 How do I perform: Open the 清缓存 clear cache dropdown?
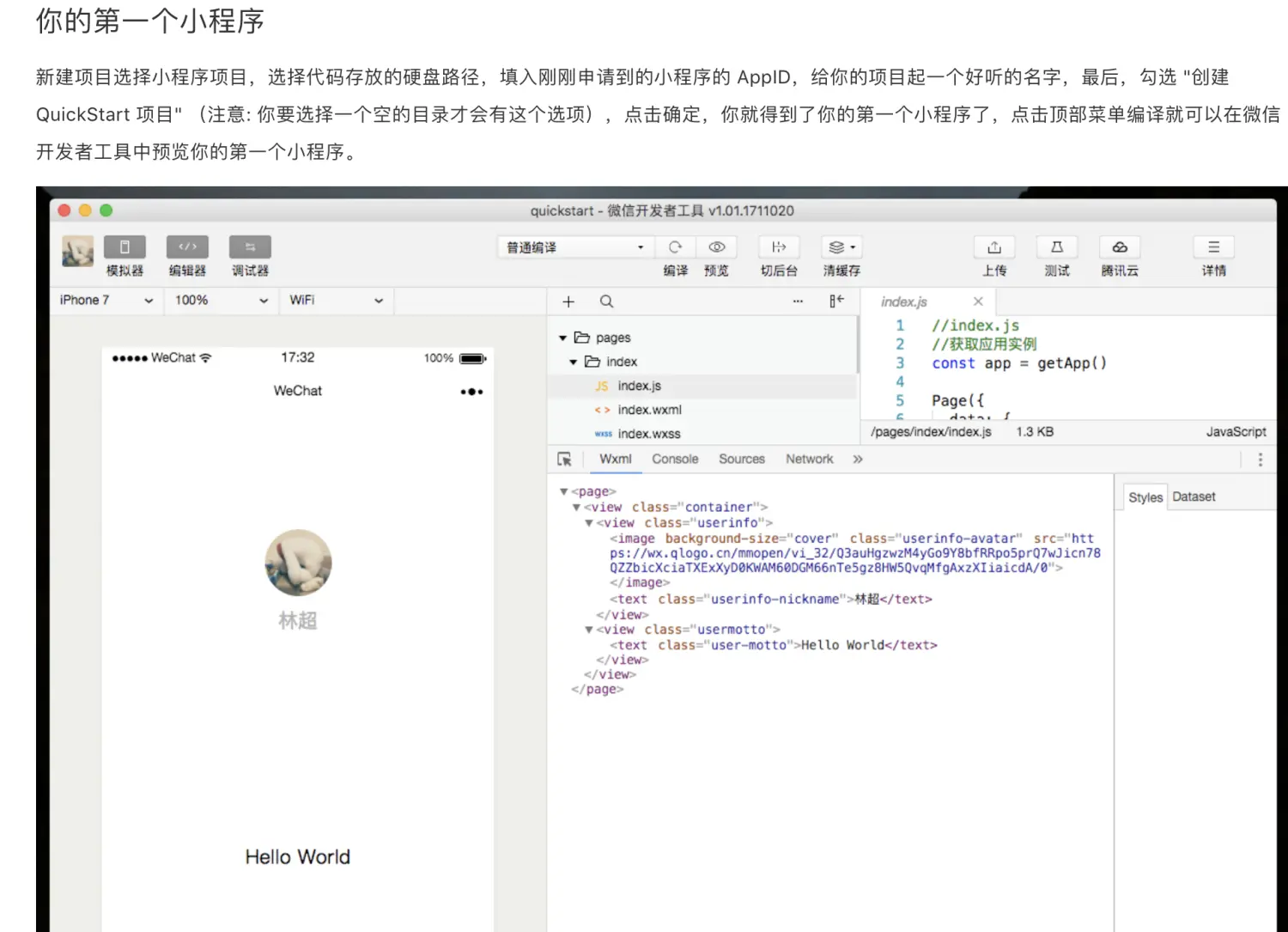point(841,247)
